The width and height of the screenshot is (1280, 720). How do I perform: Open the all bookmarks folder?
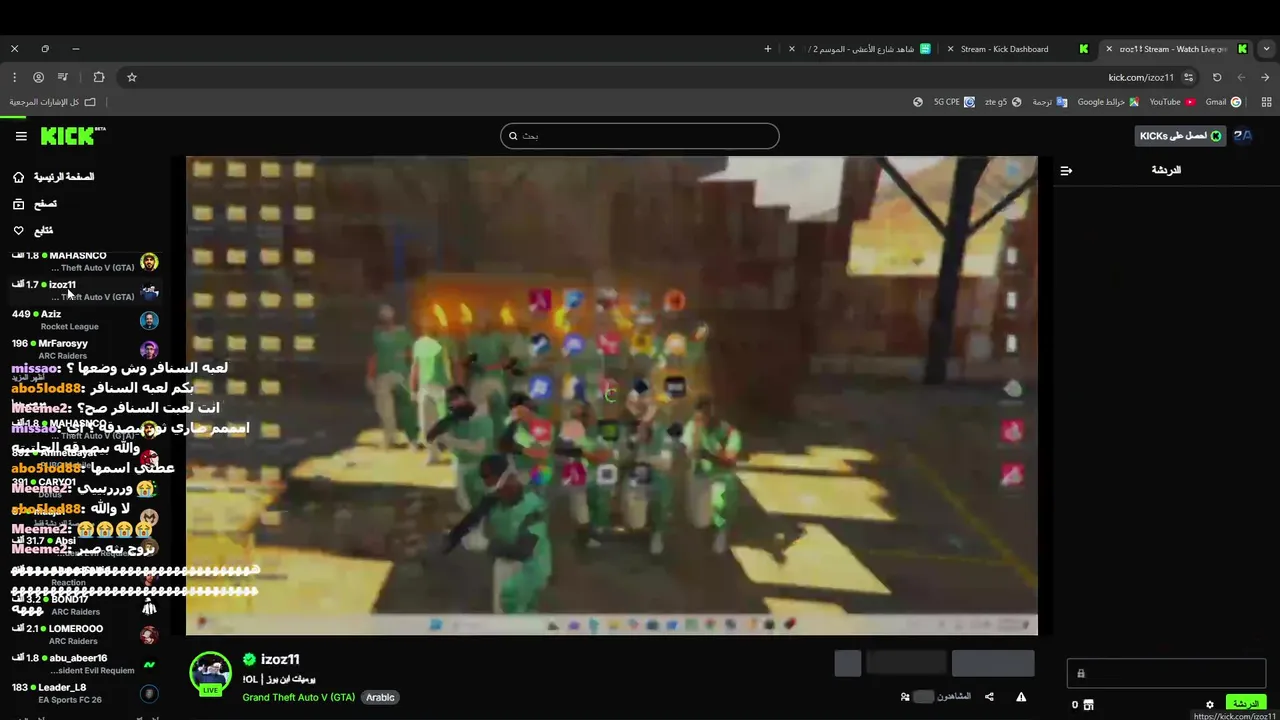tap(52, 102)
